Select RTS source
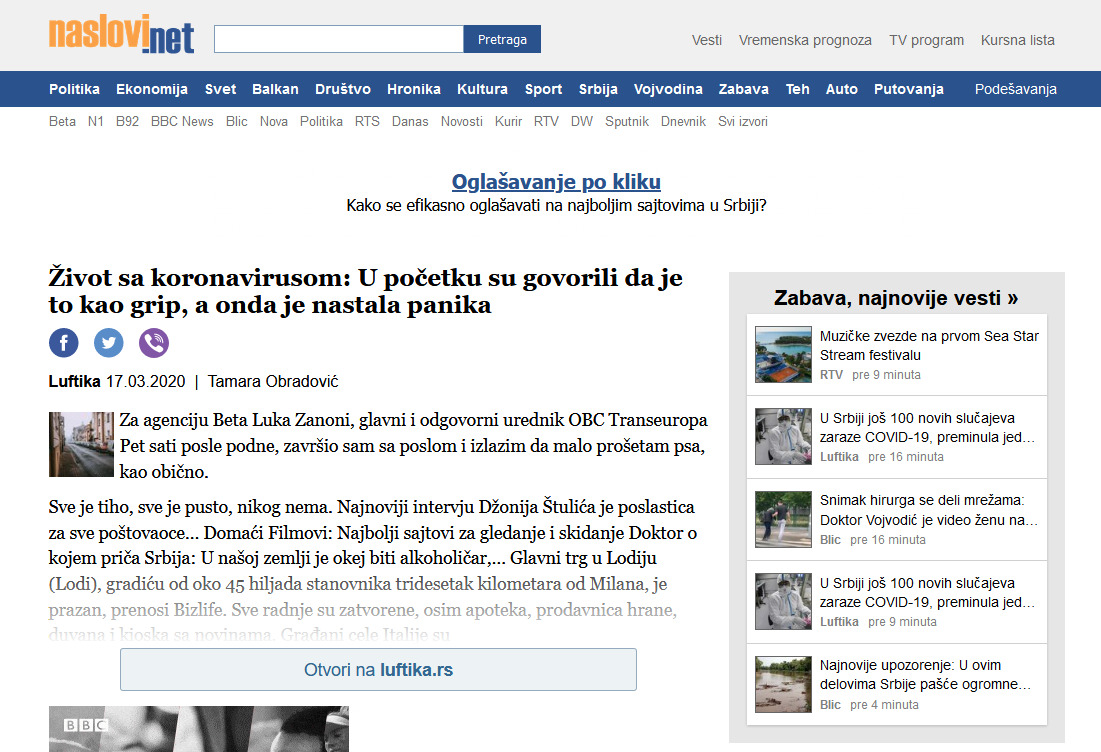This screenshot has height=752, width=1101. point(367,121)
